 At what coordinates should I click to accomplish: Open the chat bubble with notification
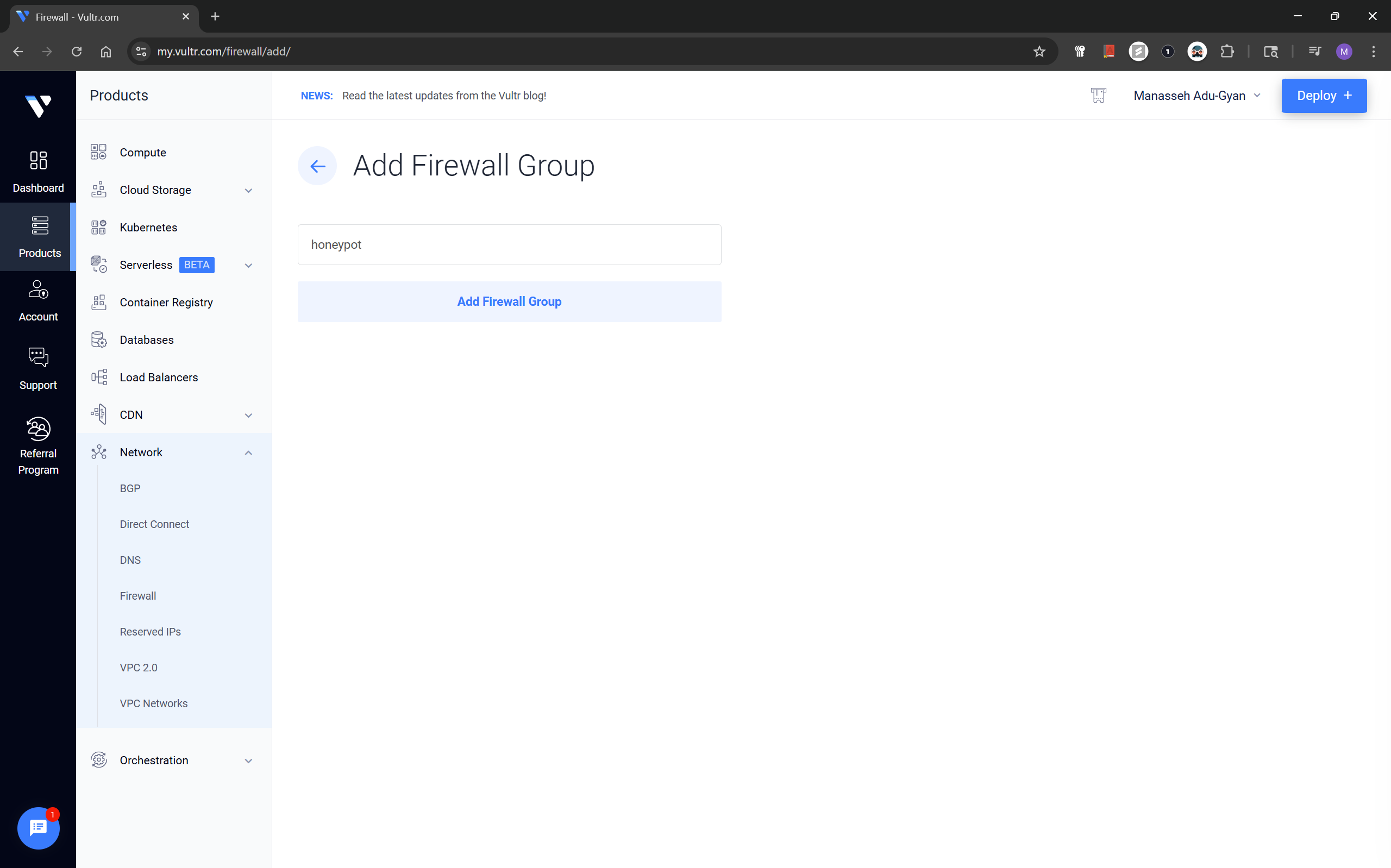[x=39, y=827]
